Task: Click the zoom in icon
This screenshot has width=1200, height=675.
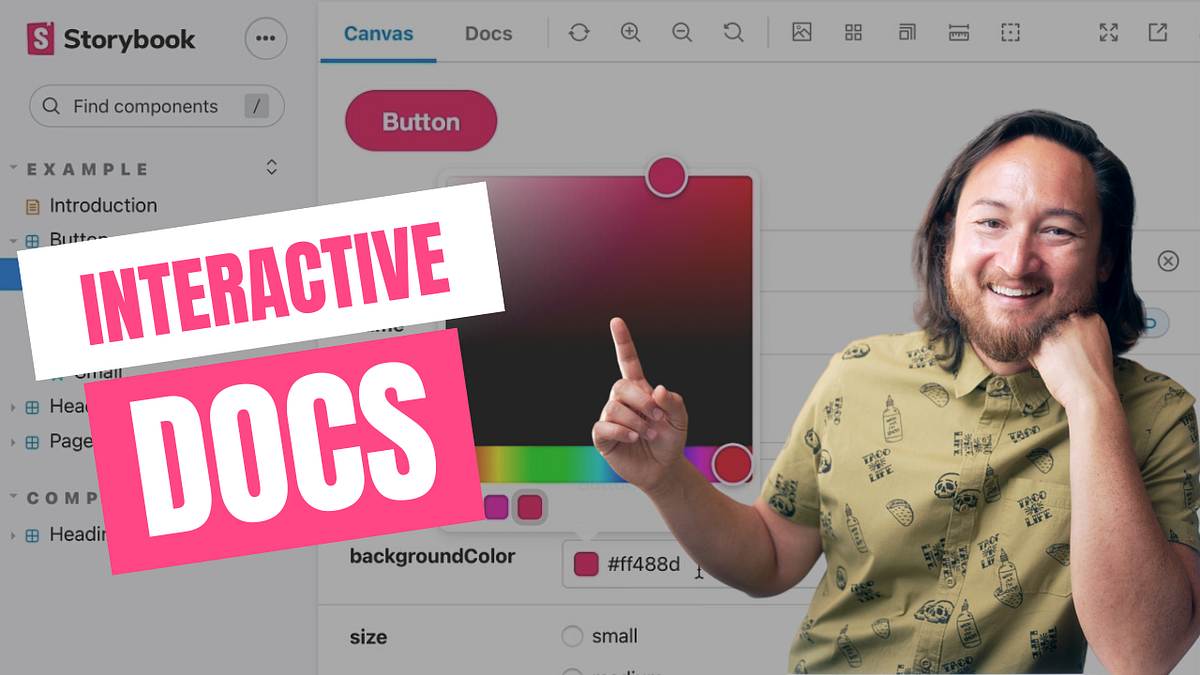Action: [x=630, y=32]
